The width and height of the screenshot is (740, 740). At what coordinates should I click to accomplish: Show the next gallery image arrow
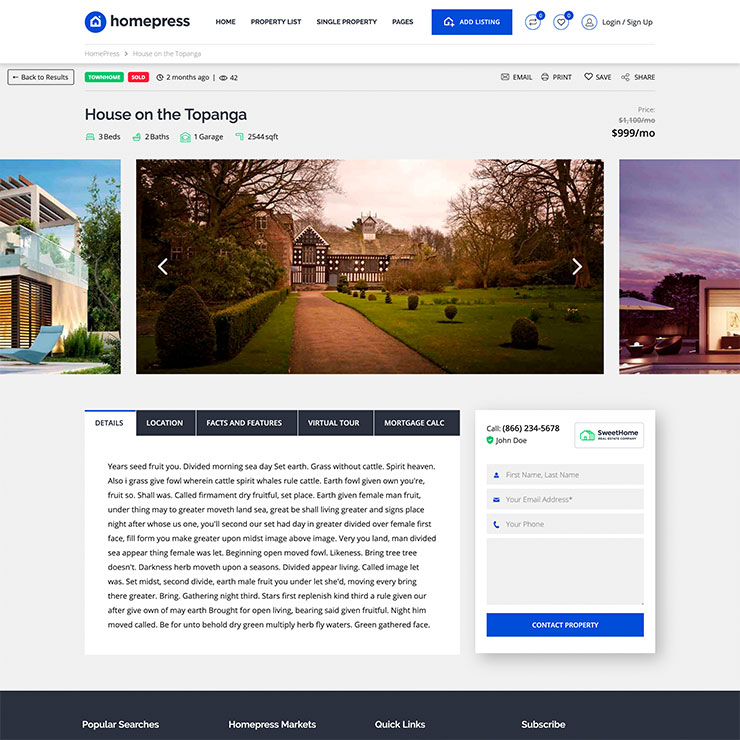click(x=576, y=266)
